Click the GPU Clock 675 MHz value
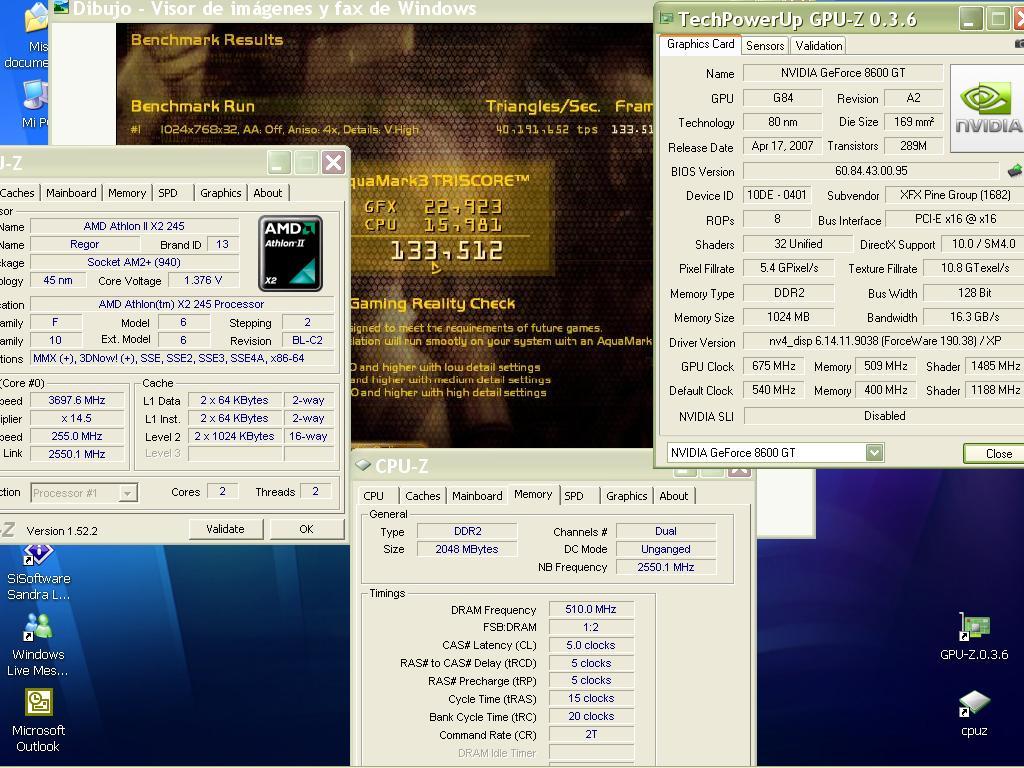The width and height of the screenshot is (1024, 768). click(x=773, y=366)
